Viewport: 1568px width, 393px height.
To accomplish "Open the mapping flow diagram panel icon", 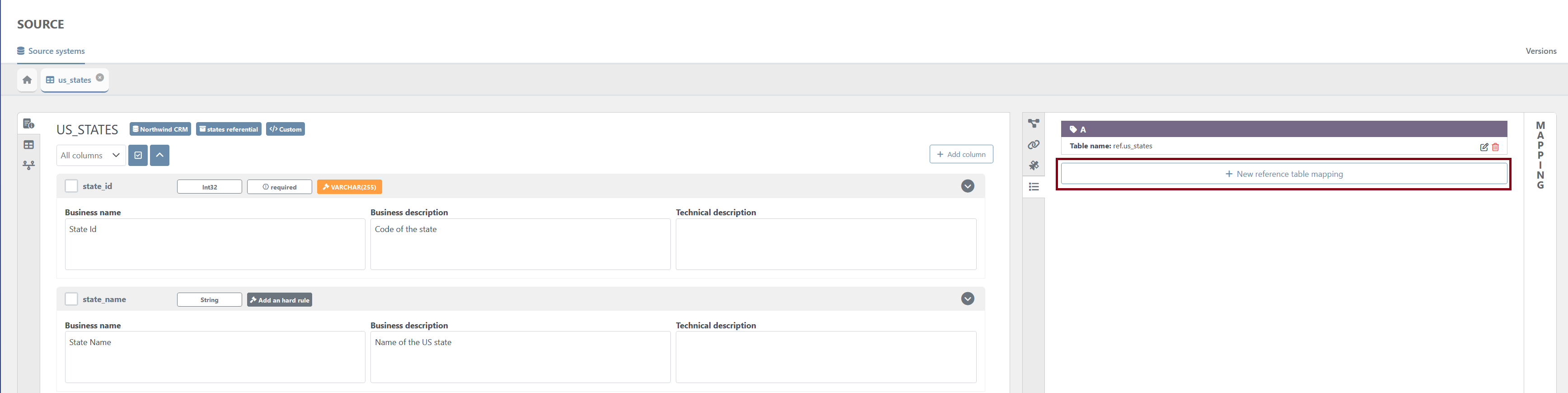I will pyautogui.click(x=1034, y=123).
